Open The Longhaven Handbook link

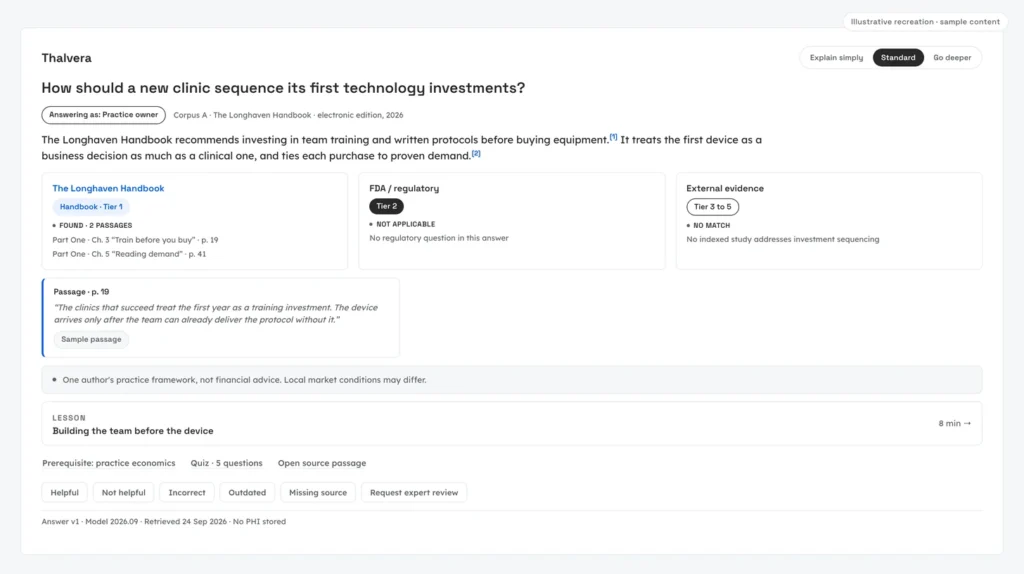pos(108,188)
